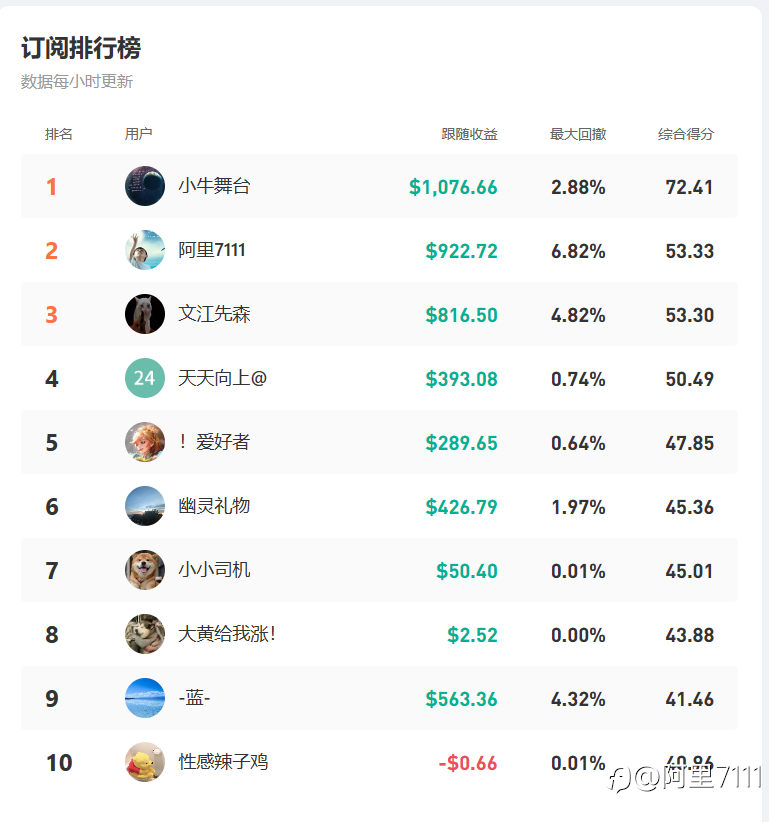Click the avatar next to ！爱好者
Image resolution: width=769 pixels, height=822 pixels.
[x=145, y=442]
